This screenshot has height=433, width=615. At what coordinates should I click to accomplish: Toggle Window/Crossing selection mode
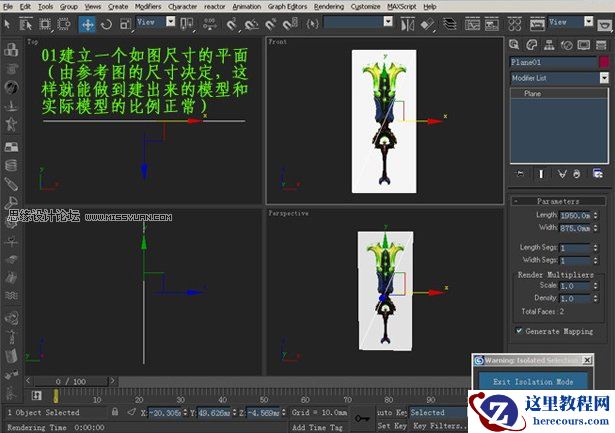point(64,24)
